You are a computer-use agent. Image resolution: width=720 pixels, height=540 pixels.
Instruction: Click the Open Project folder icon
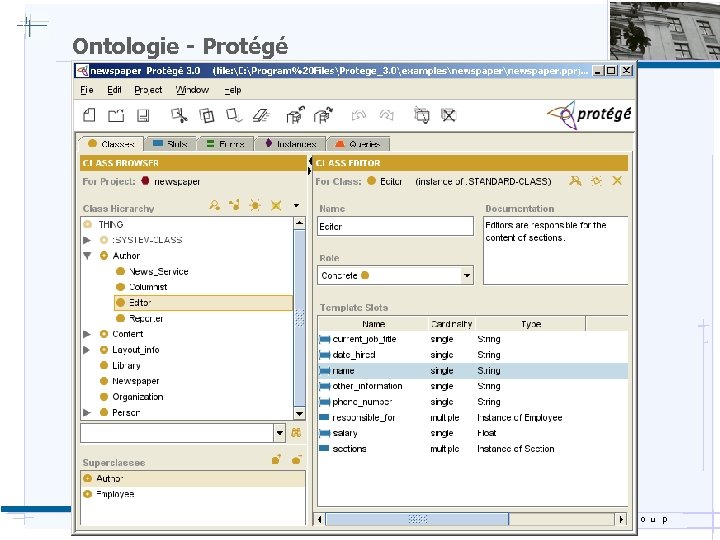[116, 115]
